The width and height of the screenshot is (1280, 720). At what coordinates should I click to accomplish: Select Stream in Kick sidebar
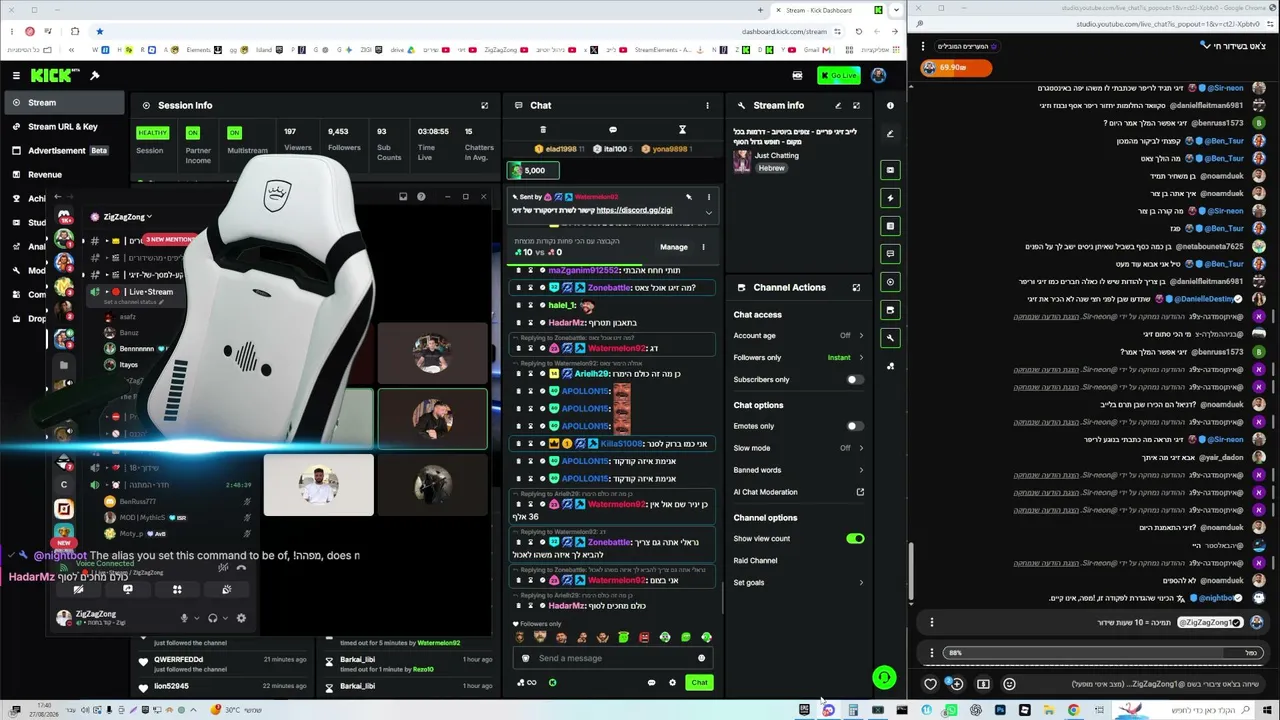(x=64, y=102)
